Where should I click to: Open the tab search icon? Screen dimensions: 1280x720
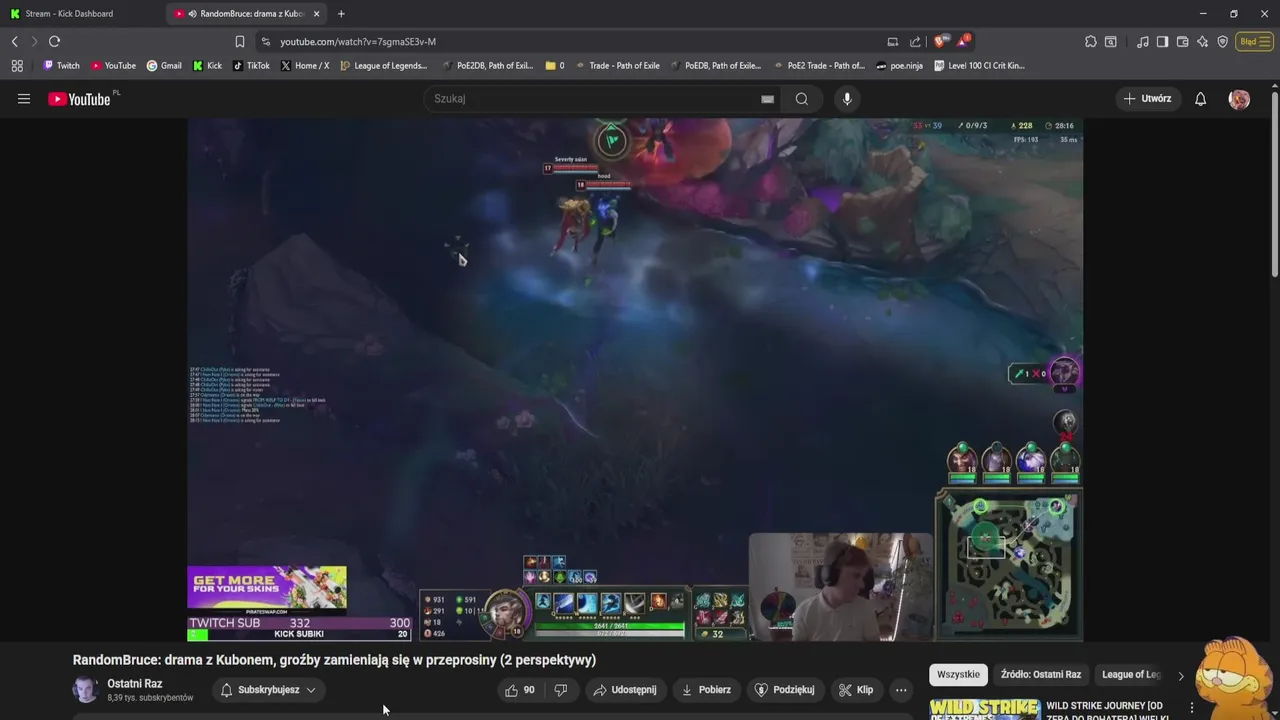(x=1111, y=42)
